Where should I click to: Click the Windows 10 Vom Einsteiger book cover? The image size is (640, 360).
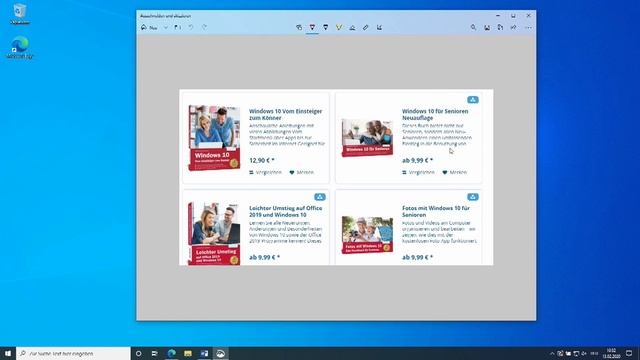tap(214, 138)
